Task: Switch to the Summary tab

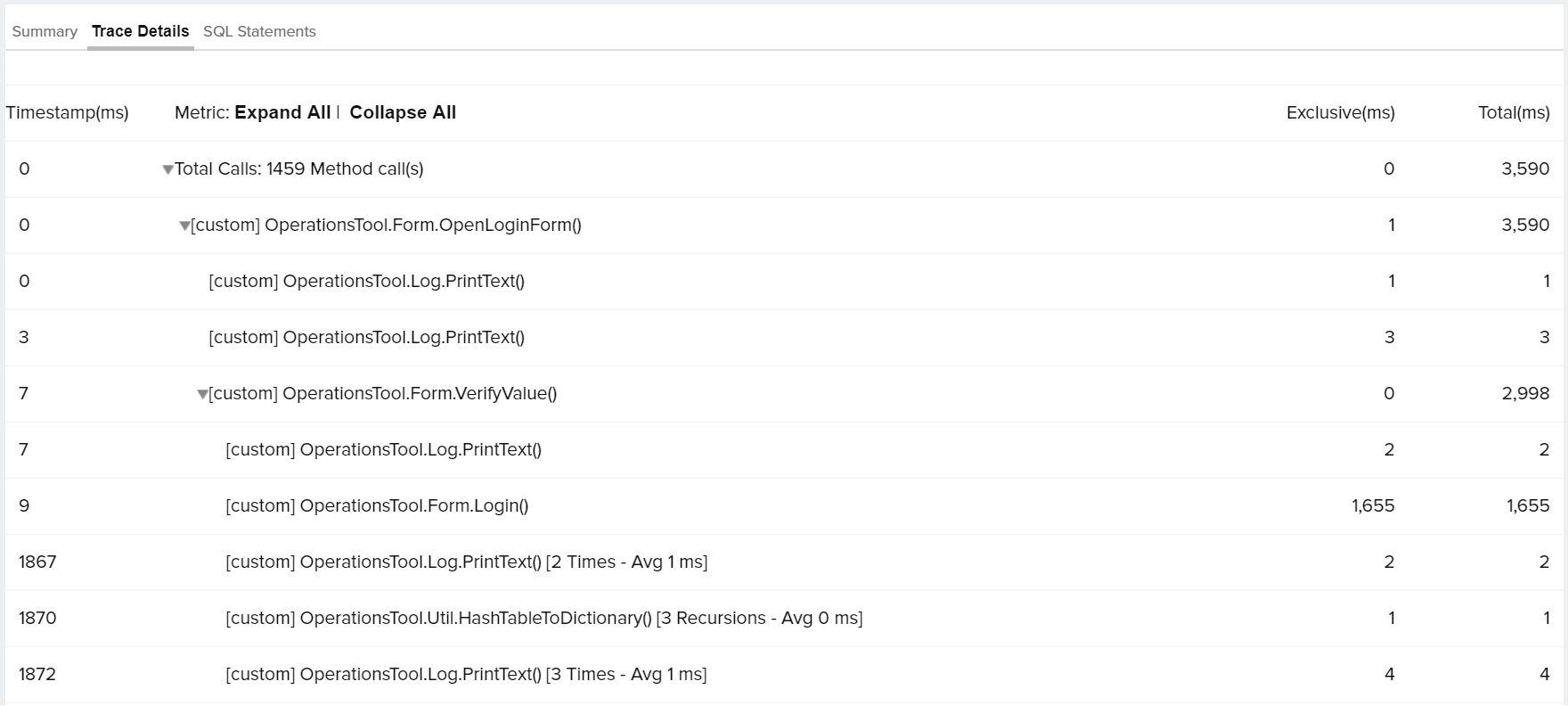Action: click(45, 32)
